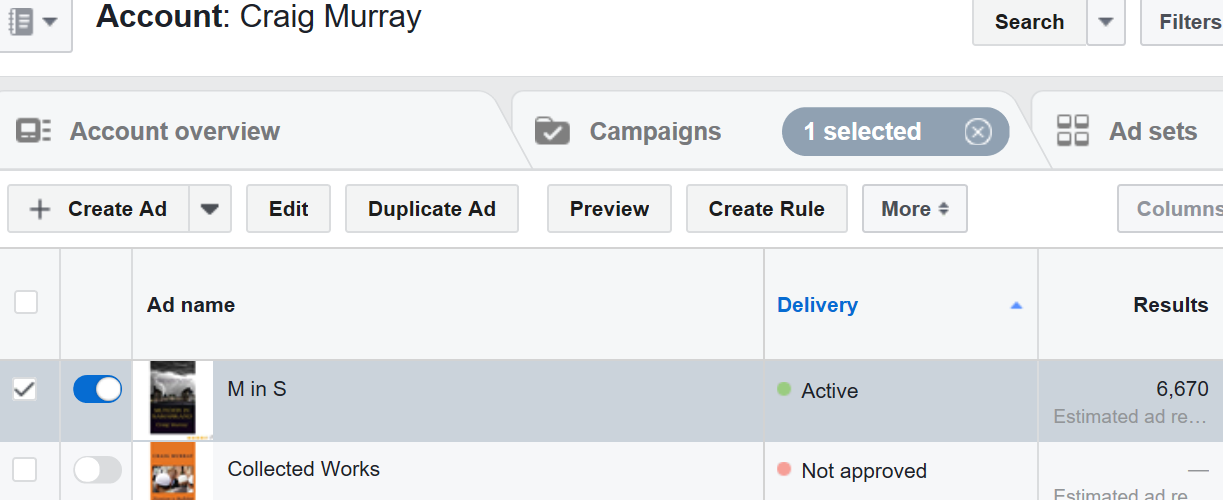Switch to the Account overview tab
The height and width of the screenshot is (500, 1223).
coord(175,131)
